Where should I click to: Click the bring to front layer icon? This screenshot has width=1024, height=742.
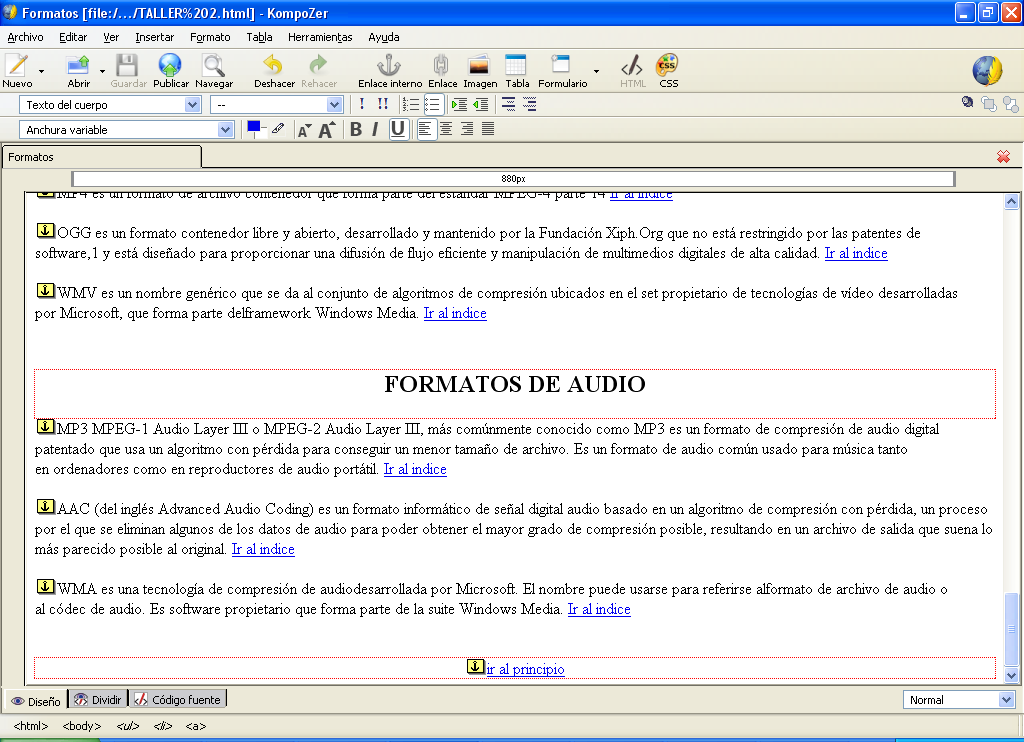[989, 104]
